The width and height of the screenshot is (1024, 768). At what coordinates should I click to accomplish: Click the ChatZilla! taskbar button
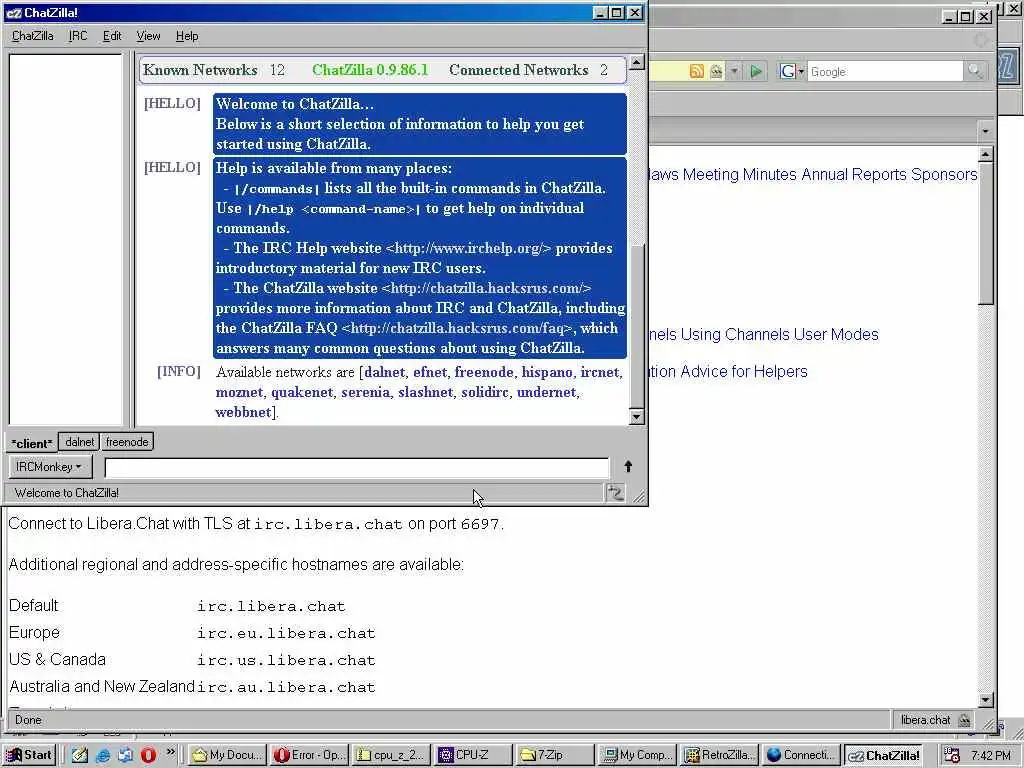[x=883, y=756]
